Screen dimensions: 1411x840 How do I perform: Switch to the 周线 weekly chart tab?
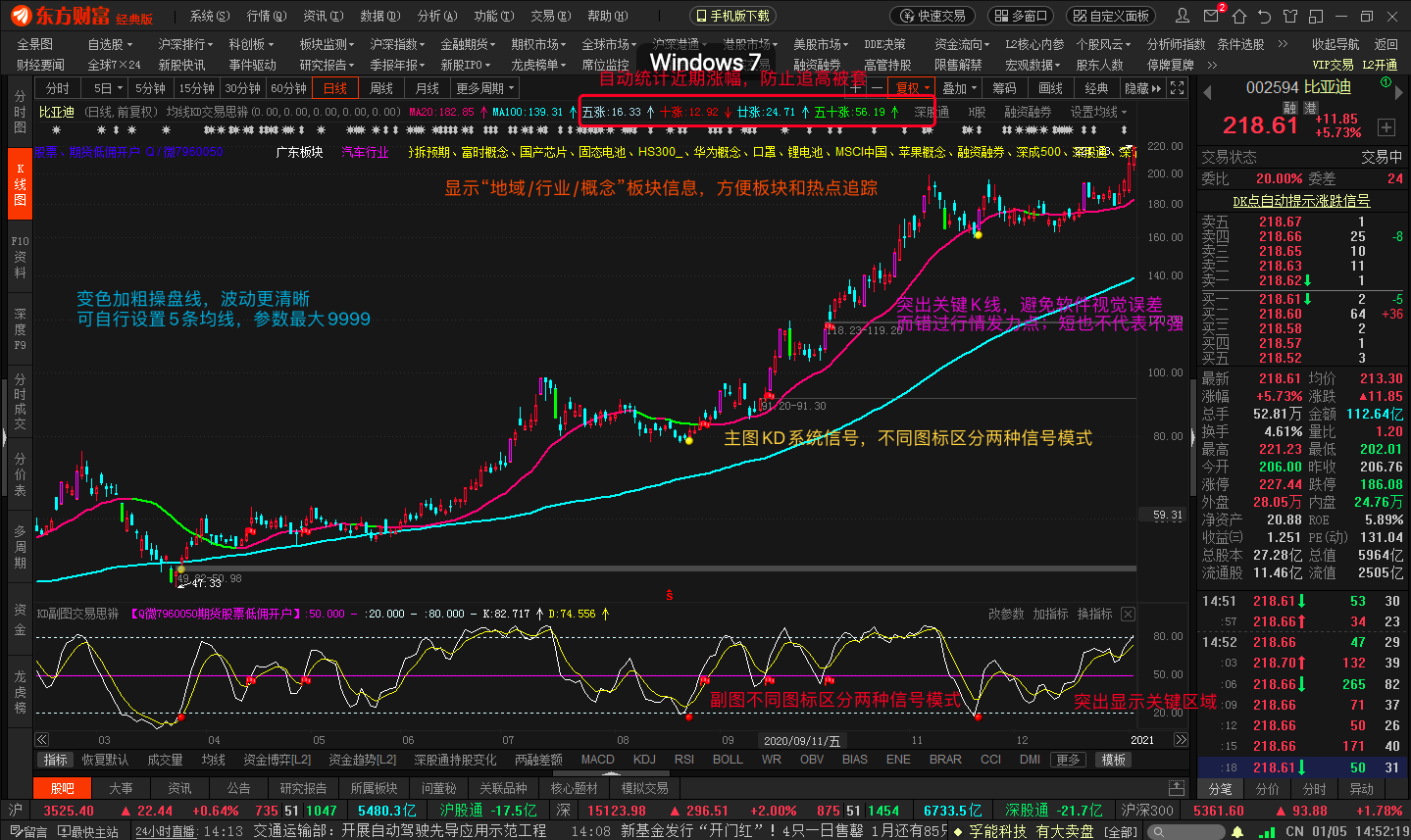click(381, 88)
